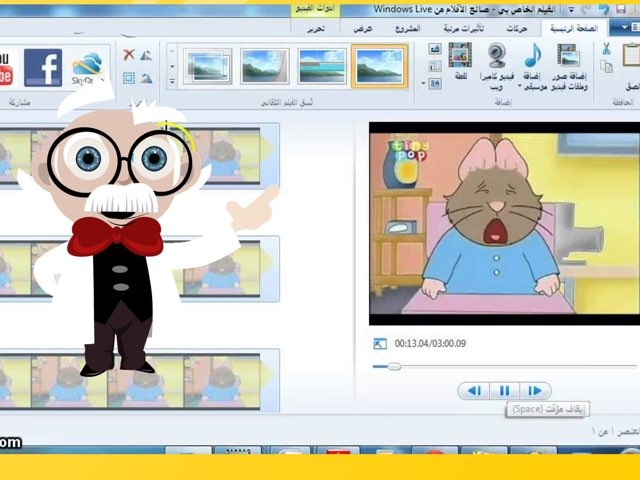
Task: Click the Facebook share icon
Action: (x=43, y=68)
